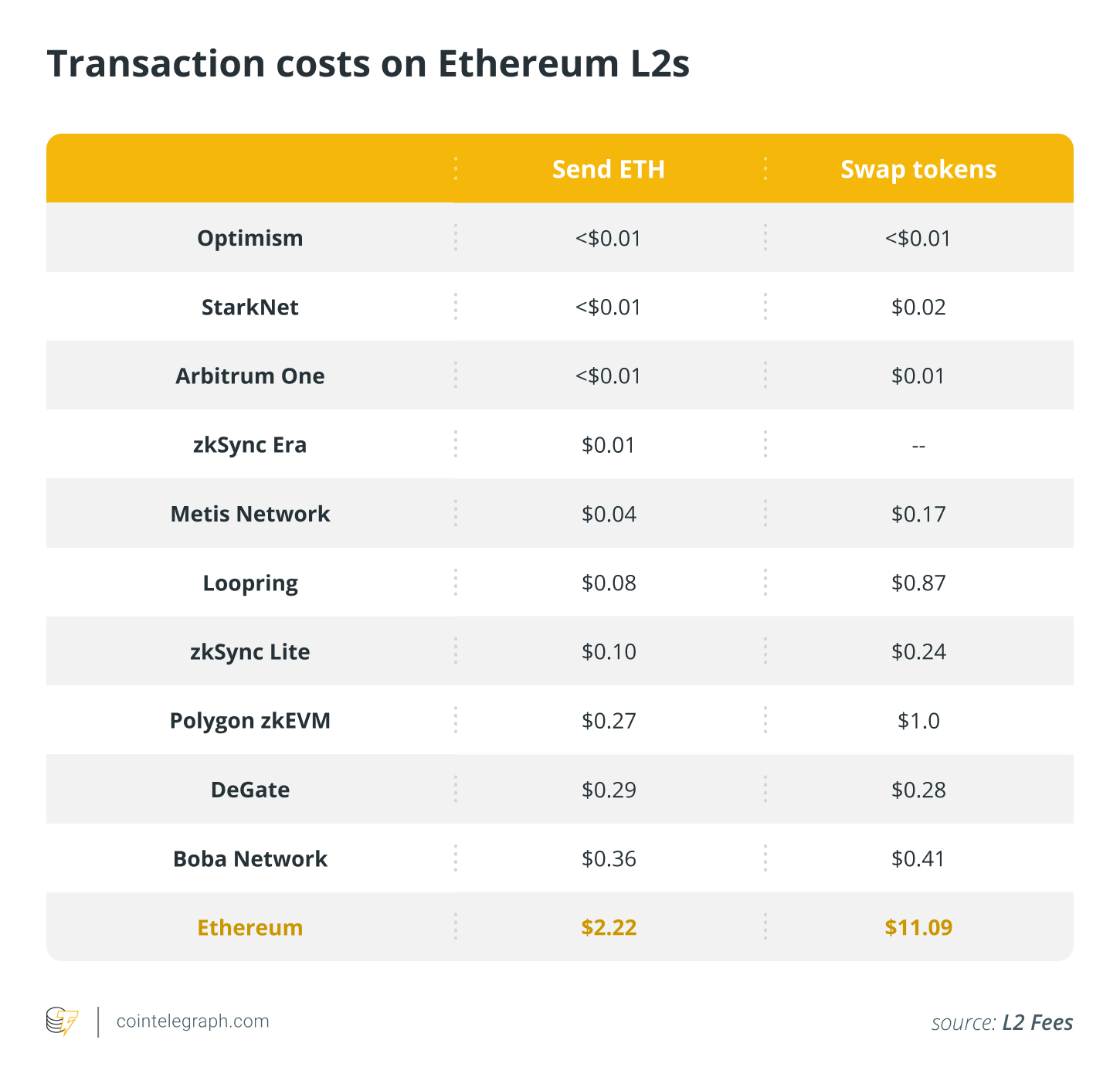Select the DeGate row name
Image resolution: width=1120 pixels, height=1084 pixels.
(x=250, y=790)
